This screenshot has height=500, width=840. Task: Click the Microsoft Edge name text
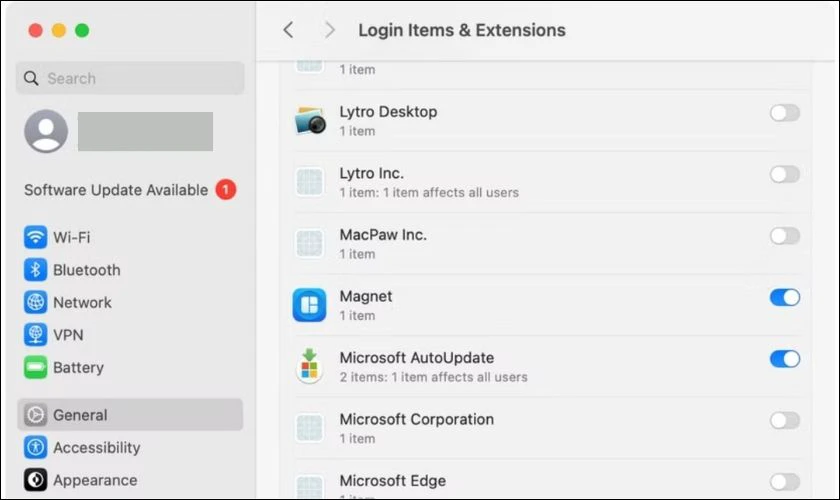(393, 481)
